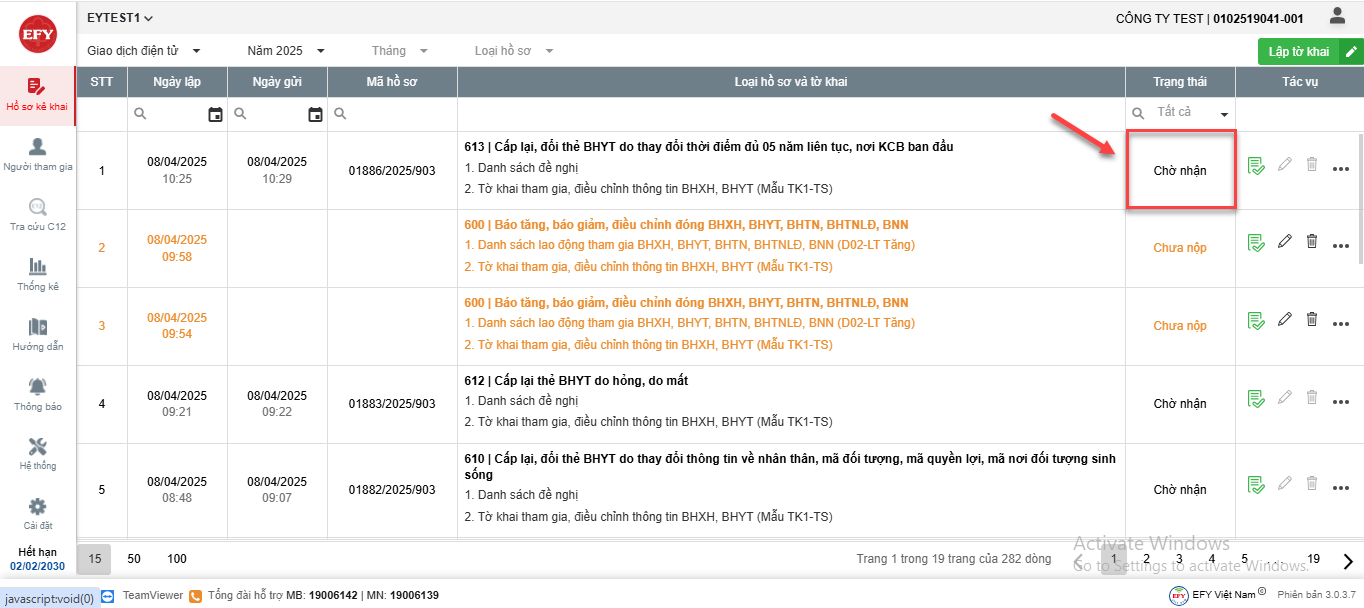Image resolution: width=1364 pixels, height=608 pixels.
Task: Open more options for record 01886/2025/903
Action: pyautogui.click(x=1341, y=169)
